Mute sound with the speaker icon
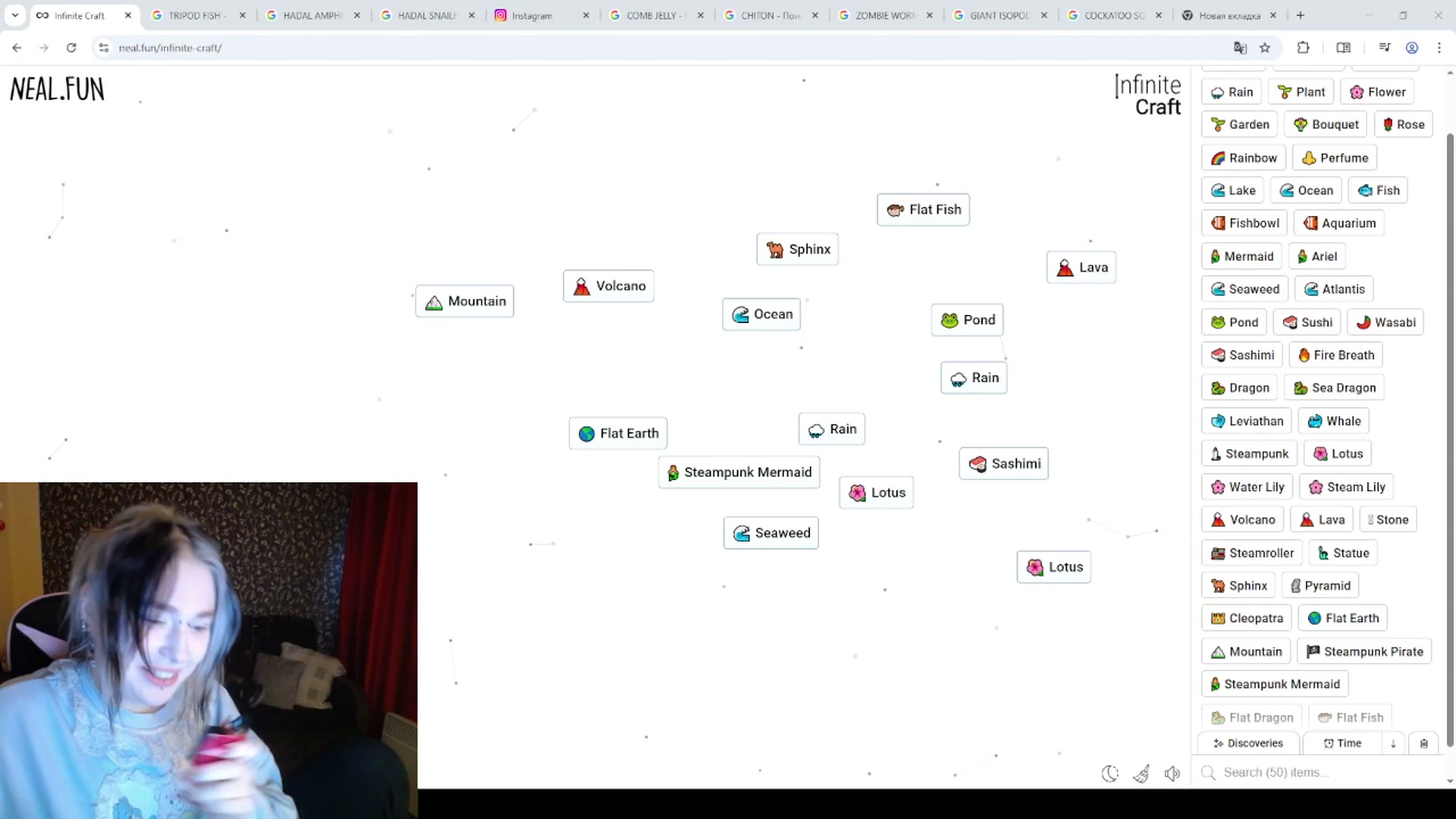Image resolution: width=1456 pixels, height=819 pixels. tap(1172, 773)
